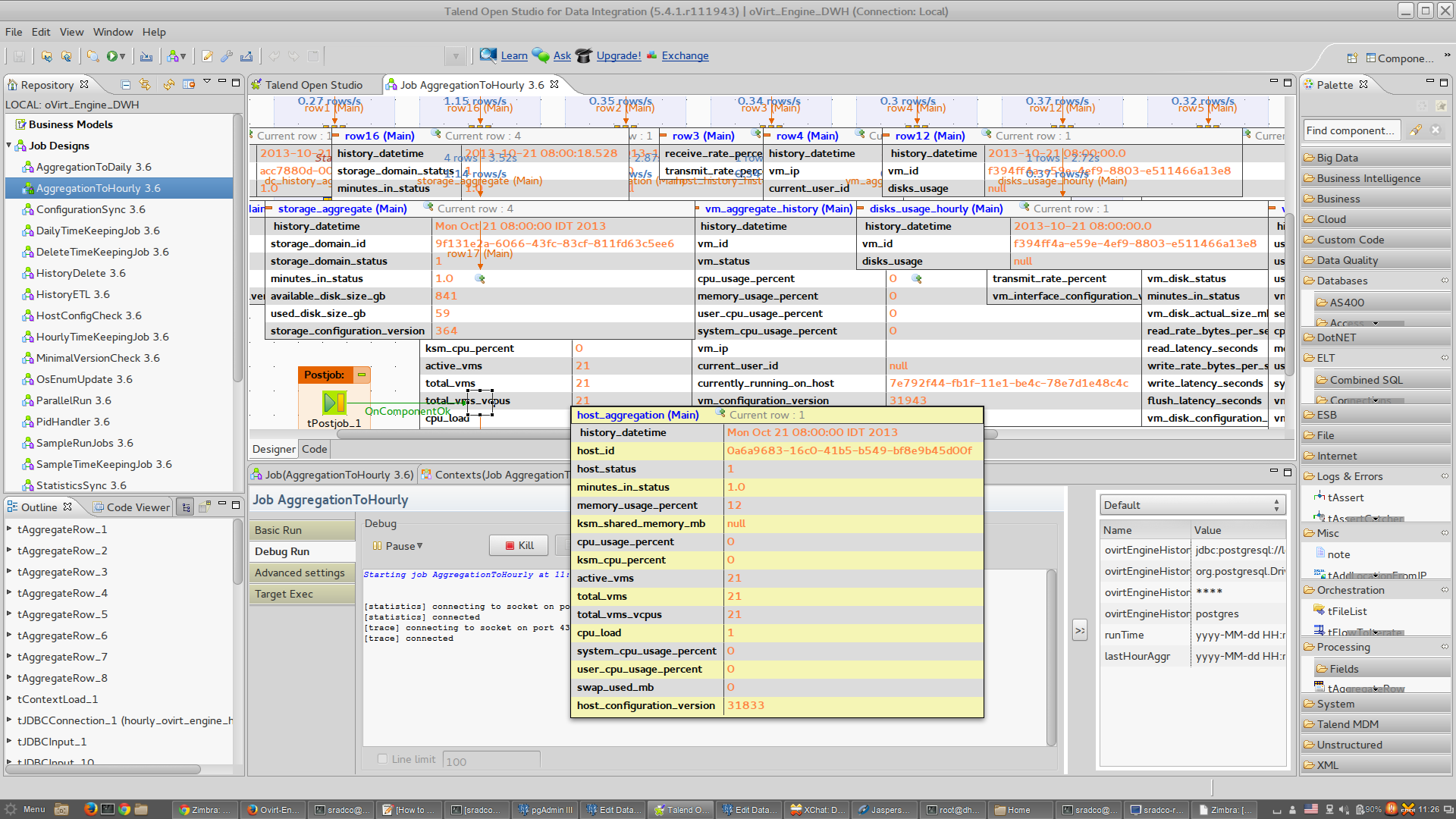Minimize the Palette panel
Image resolution: width=1456 pixels, height=819 pixels.
click(1429, 82)
